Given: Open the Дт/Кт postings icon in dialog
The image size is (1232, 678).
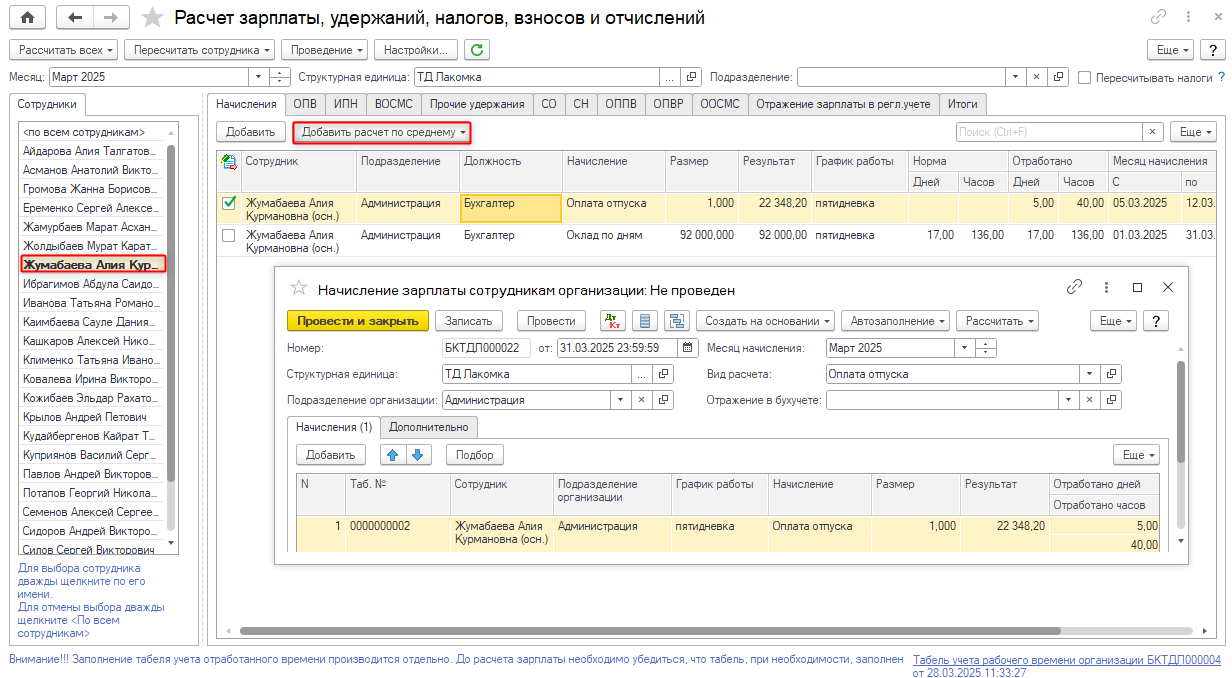Looking at the screenshot, I should [613, 321].
